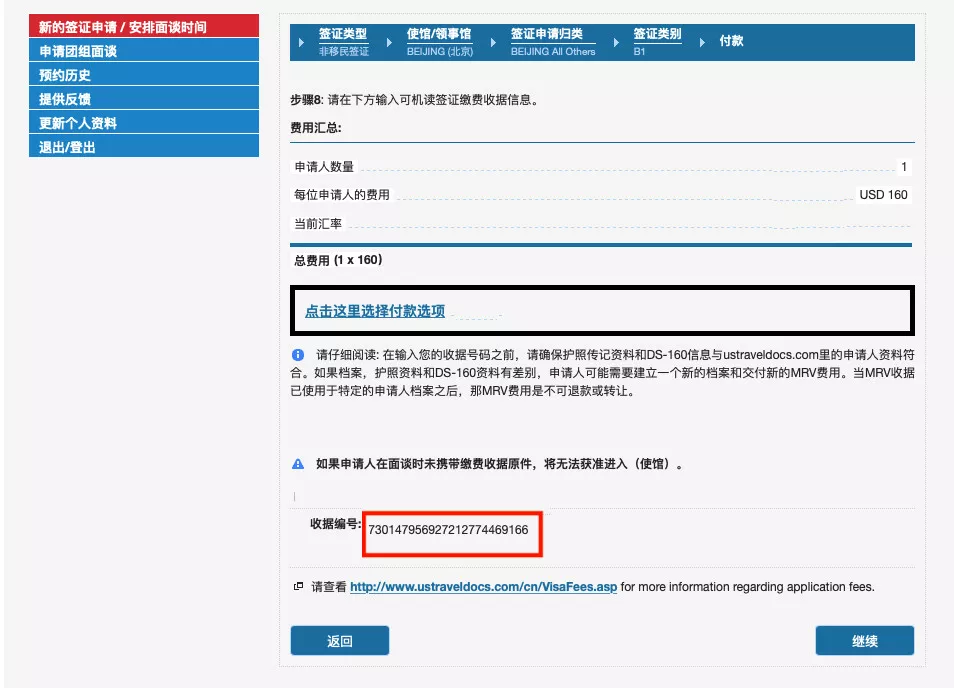Screen dimensions: 954x688
Task: Select the USD 160 fee value
Action: 883,195
